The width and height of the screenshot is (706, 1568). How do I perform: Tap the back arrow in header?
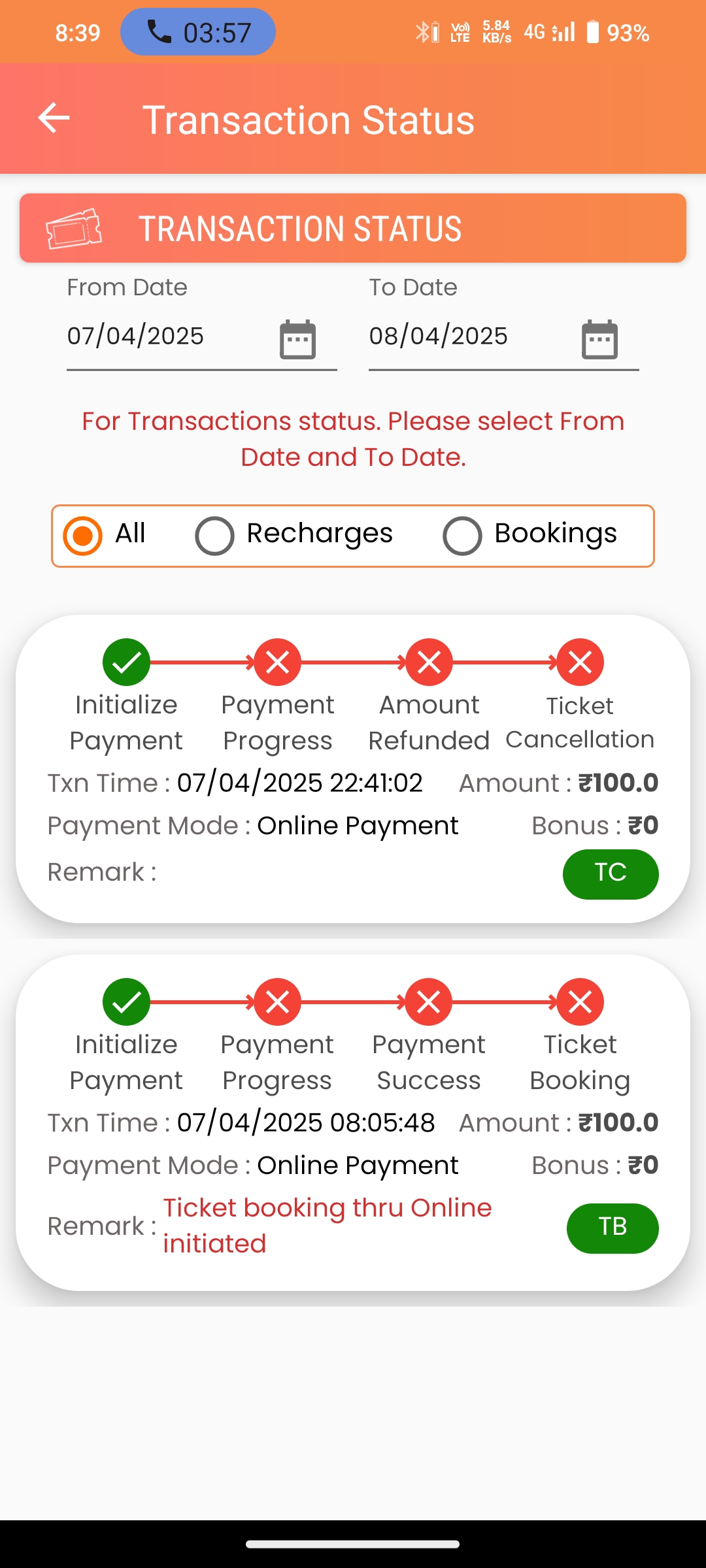point(54,119)
